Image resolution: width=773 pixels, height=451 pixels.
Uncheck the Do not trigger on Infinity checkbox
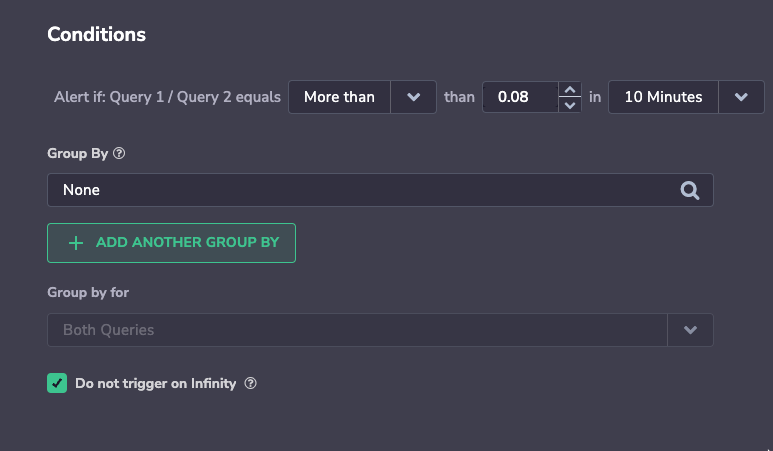57,383
